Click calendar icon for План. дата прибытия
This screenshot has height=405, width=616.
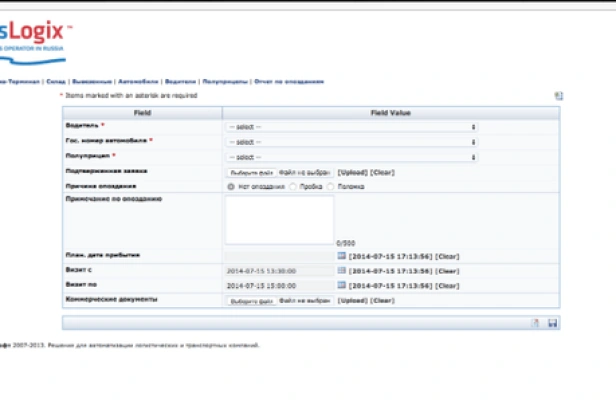coord(341,256)
